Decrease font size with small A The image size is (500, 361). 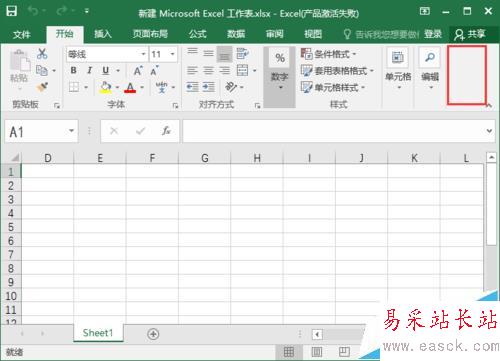tap(154, 71)
